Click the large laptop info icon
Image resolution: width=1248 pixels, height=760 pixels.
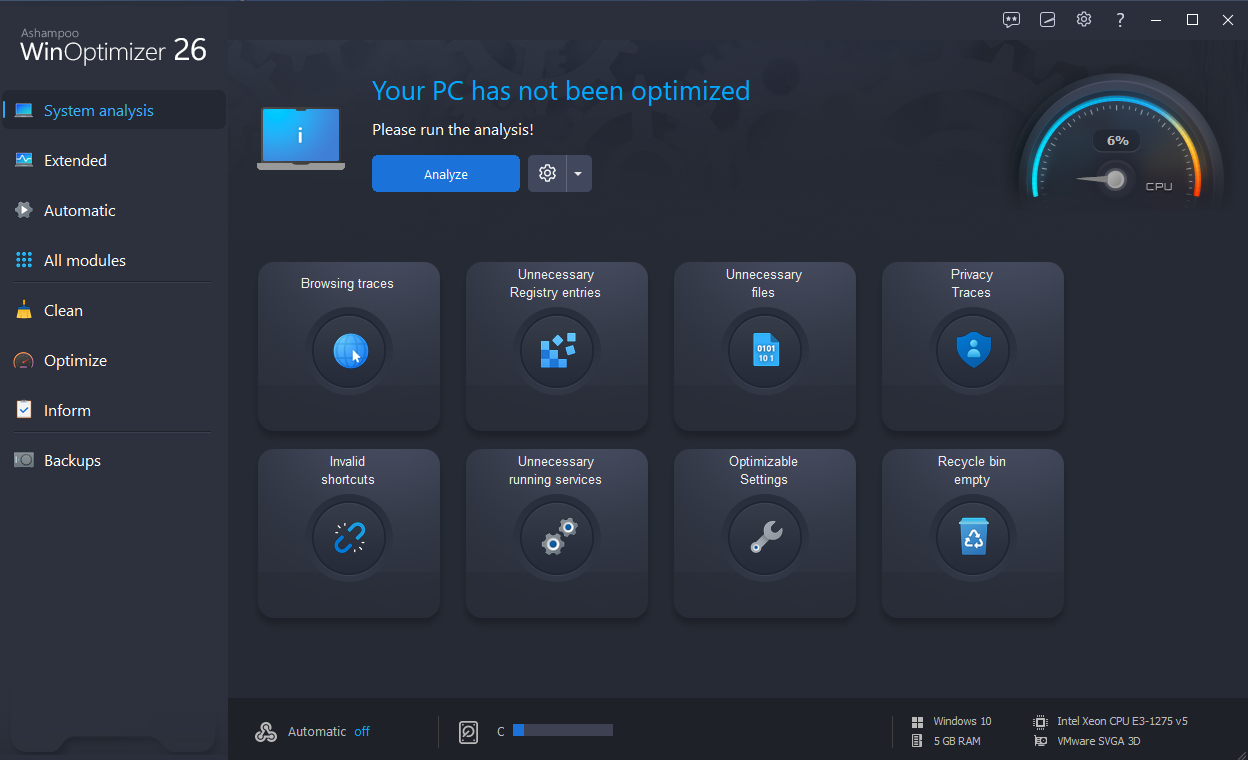tap(301, 139)
